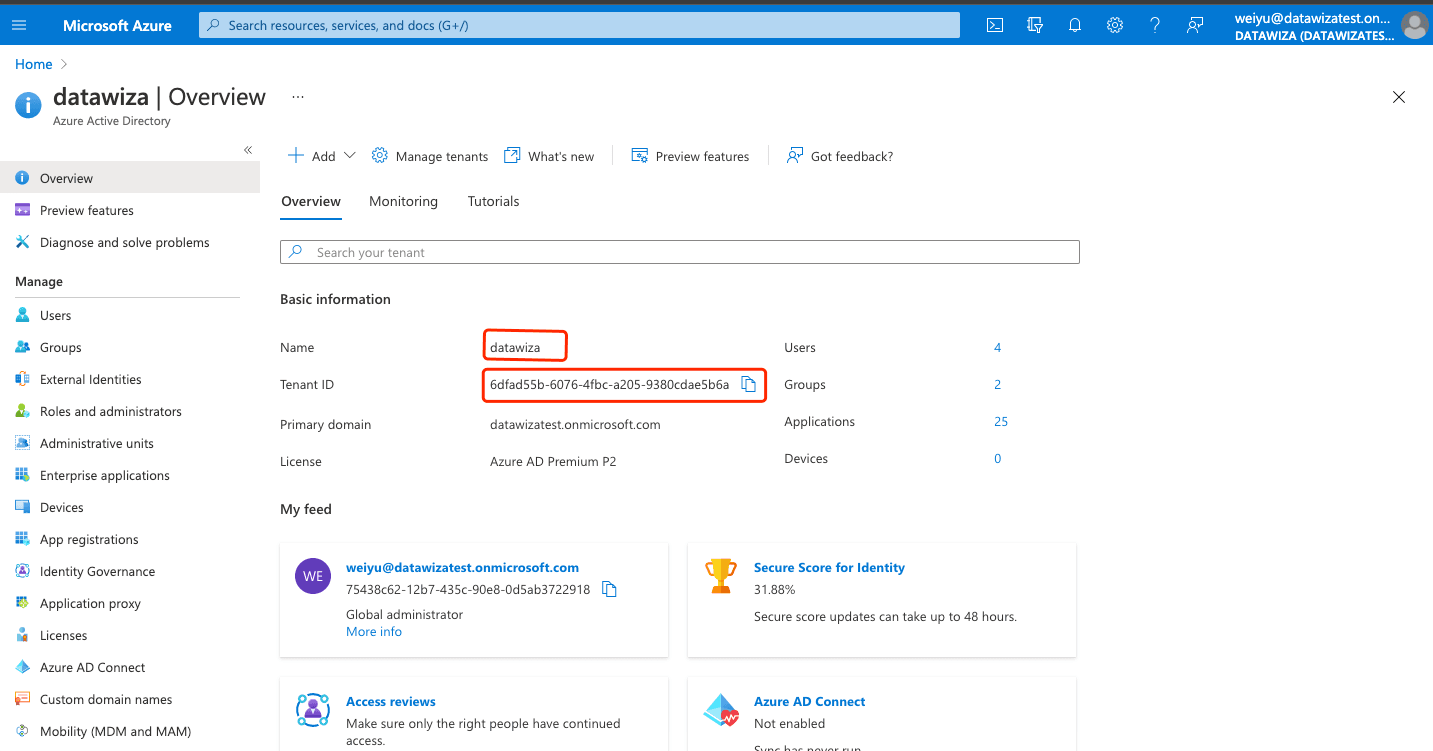Open the feedback icon in top bar
The width and height of the screenshot is (1433, 751).
pos(1195,25)
